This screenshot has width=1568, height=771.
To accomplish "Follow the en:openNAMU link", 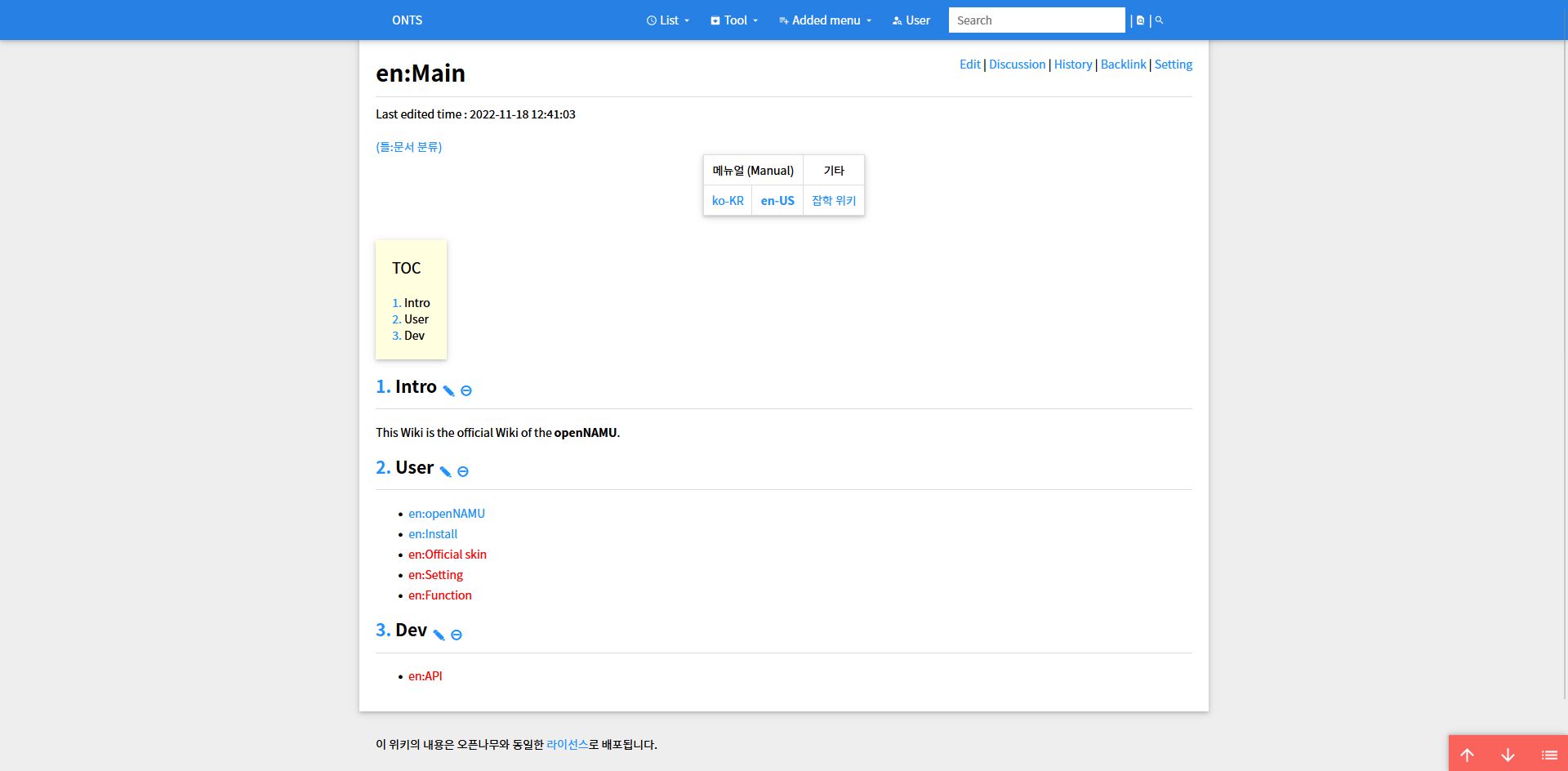I will (447, 514).
